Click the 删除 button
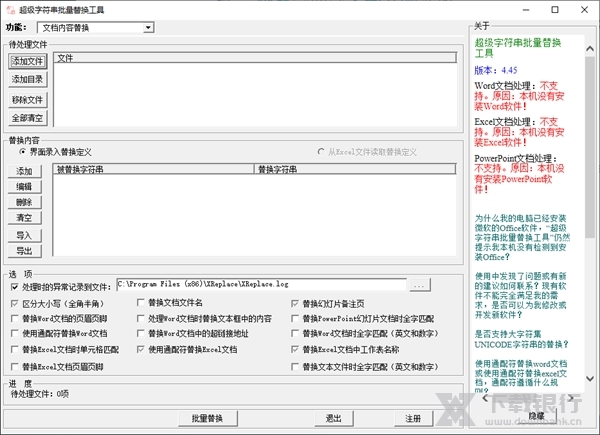Viewport: 600px width, 435px height. coord(24,202)
